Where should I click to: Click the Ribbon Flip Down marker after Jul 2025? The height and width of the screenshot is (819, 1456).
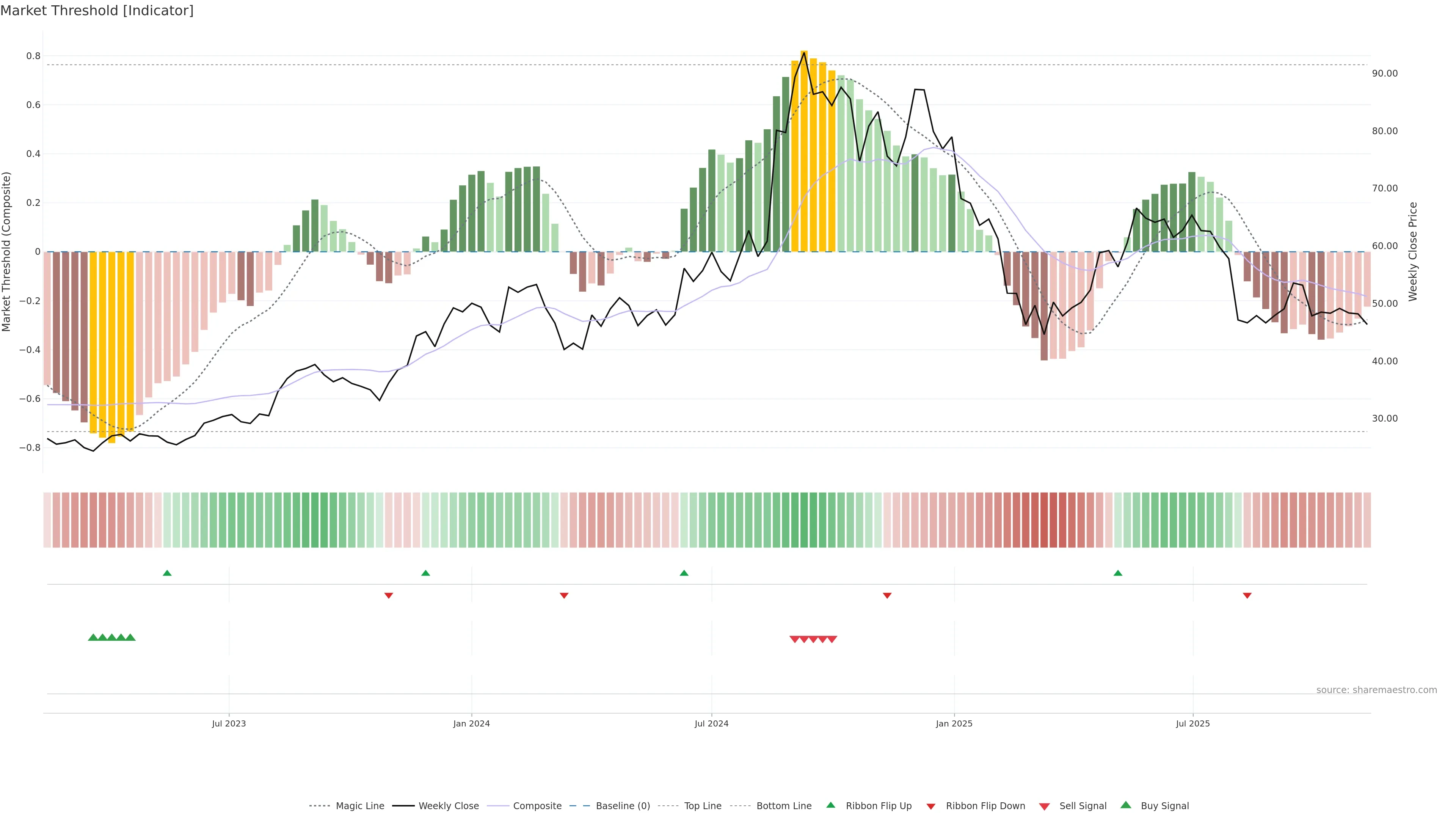click(x=1247, y=595)
